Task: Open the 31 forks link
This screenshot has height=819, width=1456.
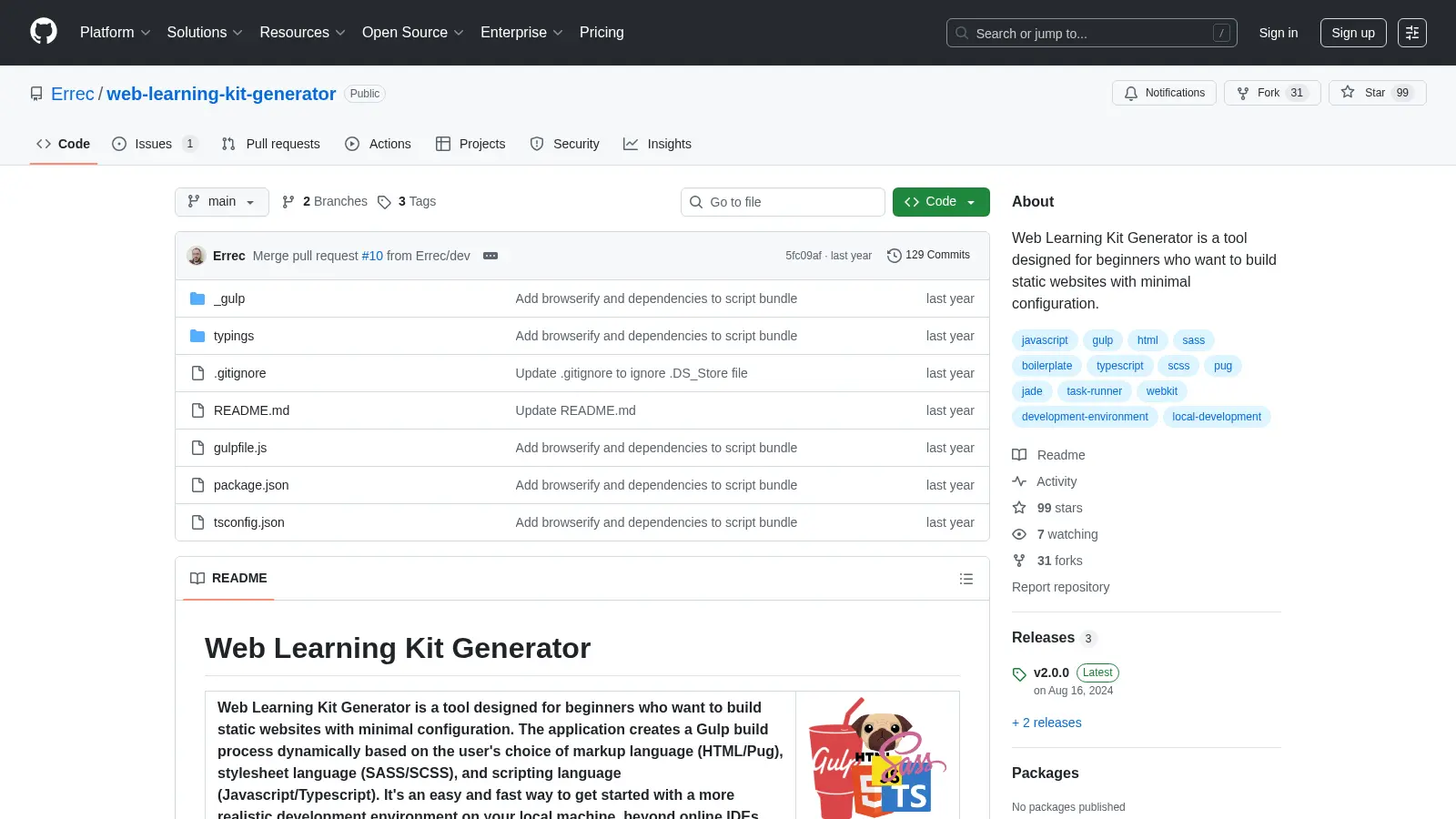Action: [1059, 561]
